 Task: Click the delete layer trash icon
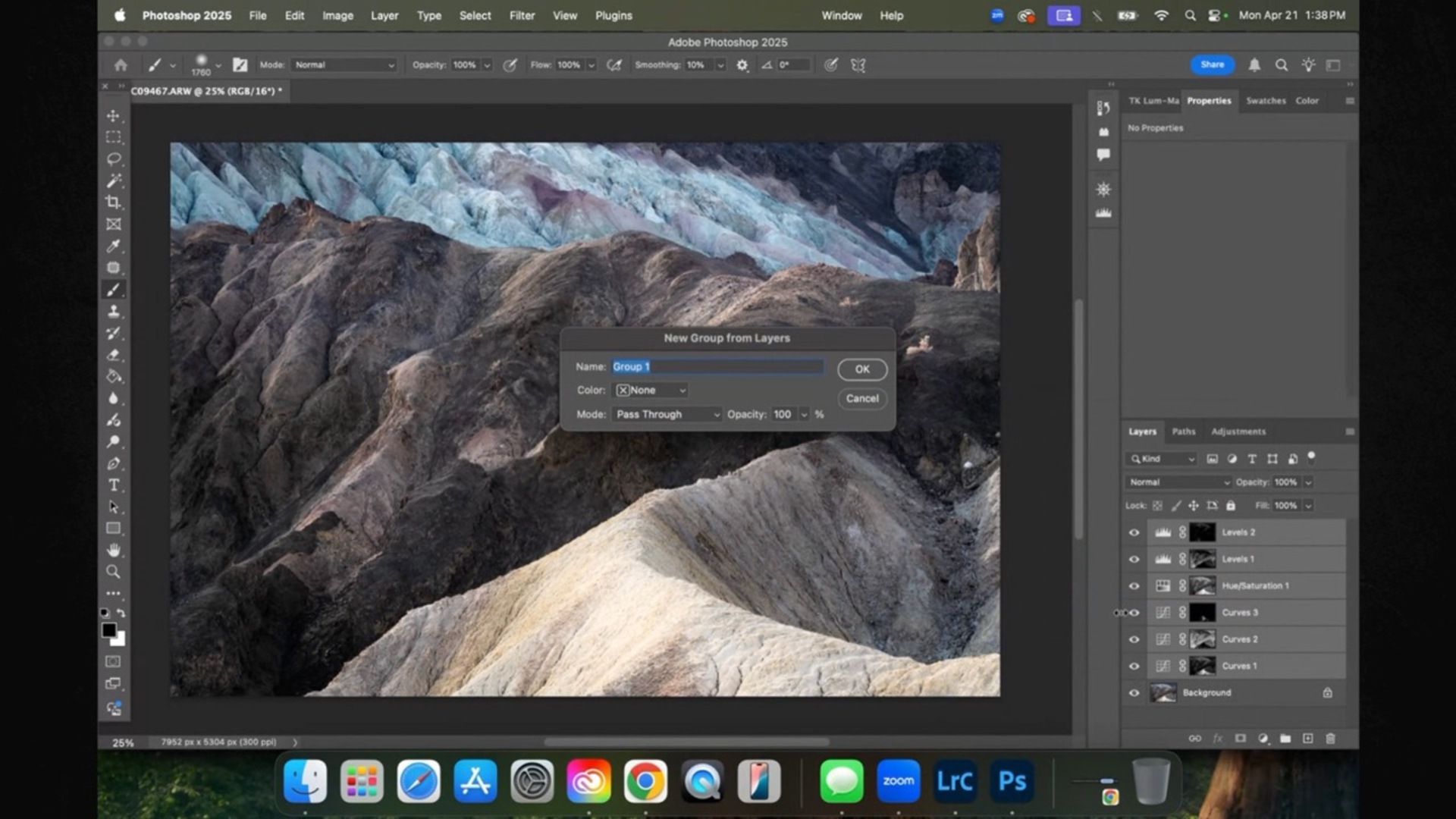pyautogui.click(x=1330, y=738)
